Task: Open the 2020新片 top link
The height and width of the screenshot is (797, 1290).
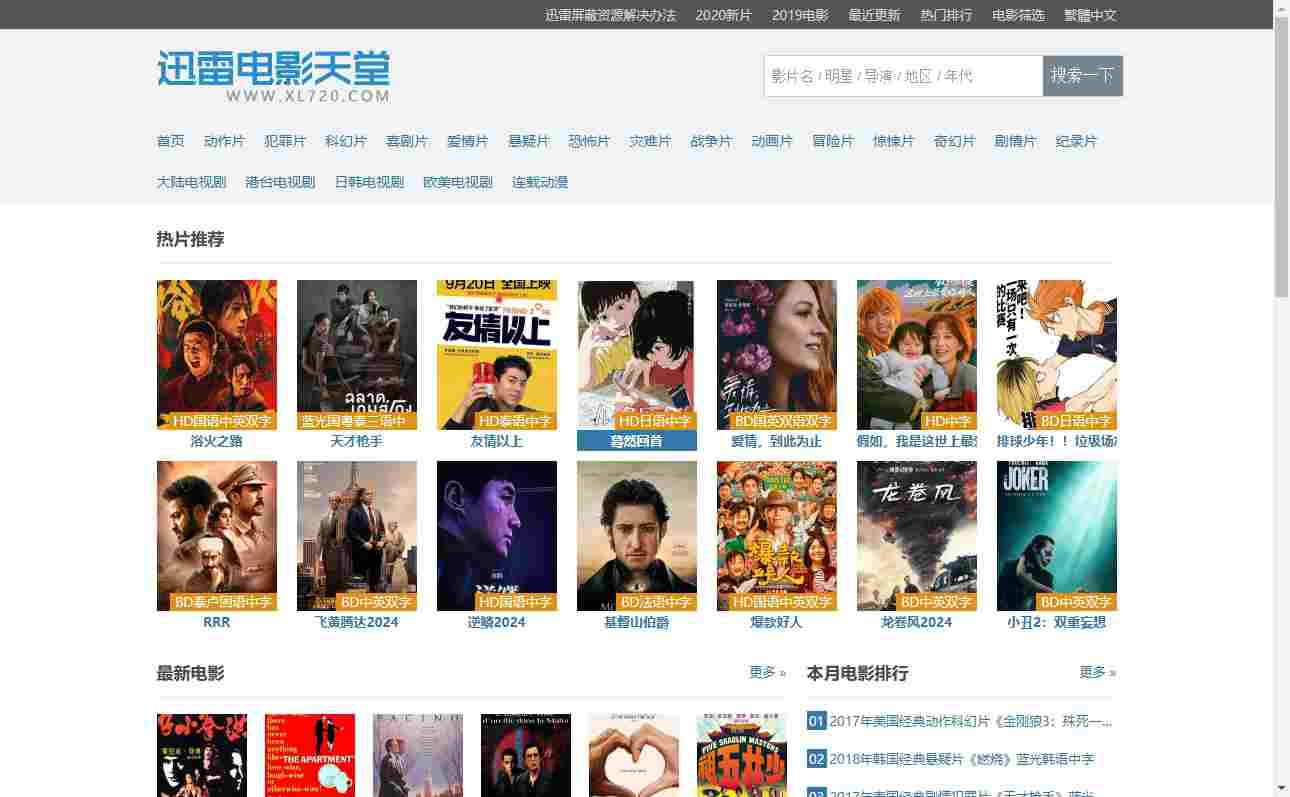Action: (724, 15)
